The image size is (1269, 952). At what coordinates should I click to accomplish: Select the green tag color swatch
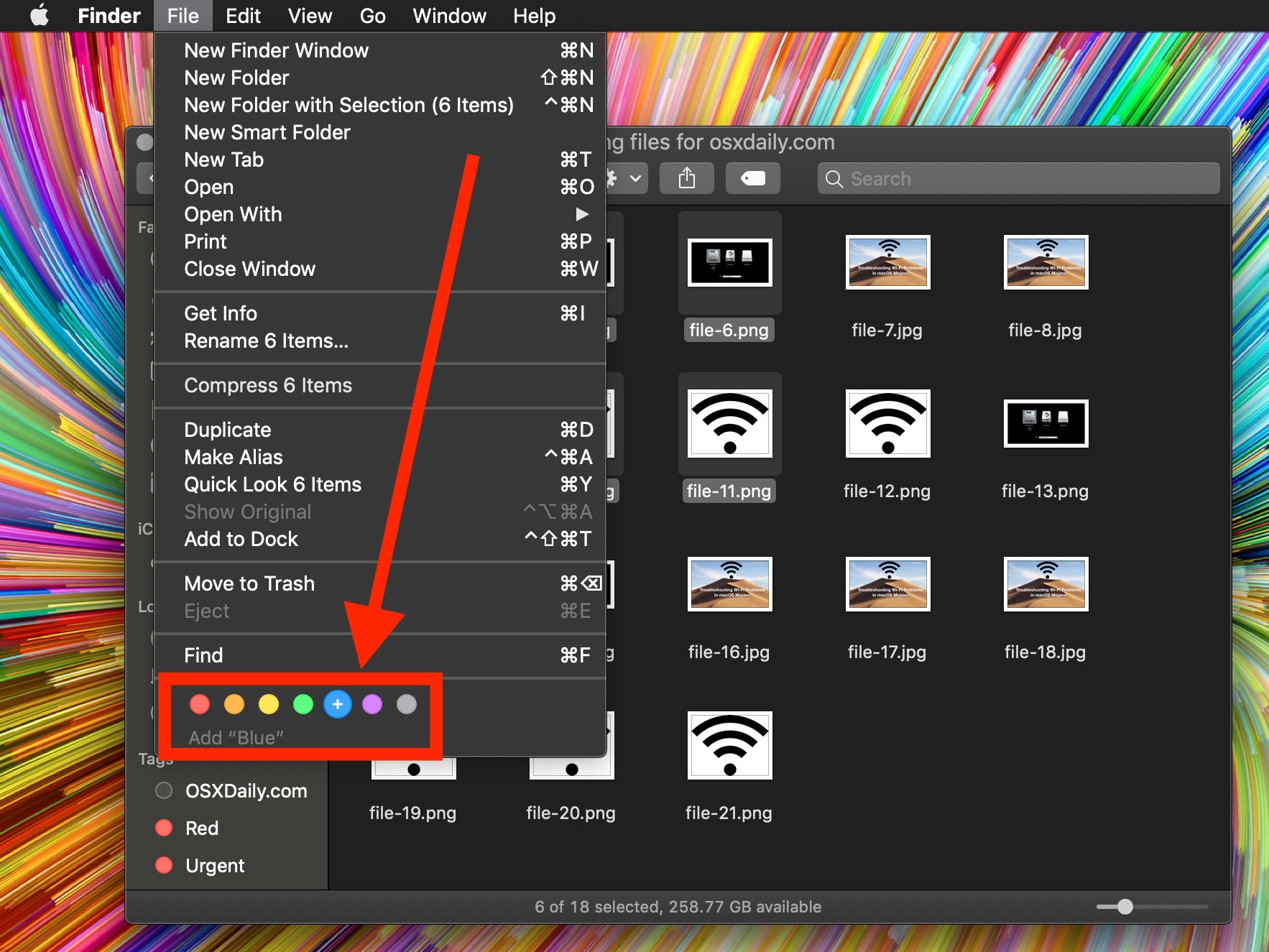tap(303, 704)
